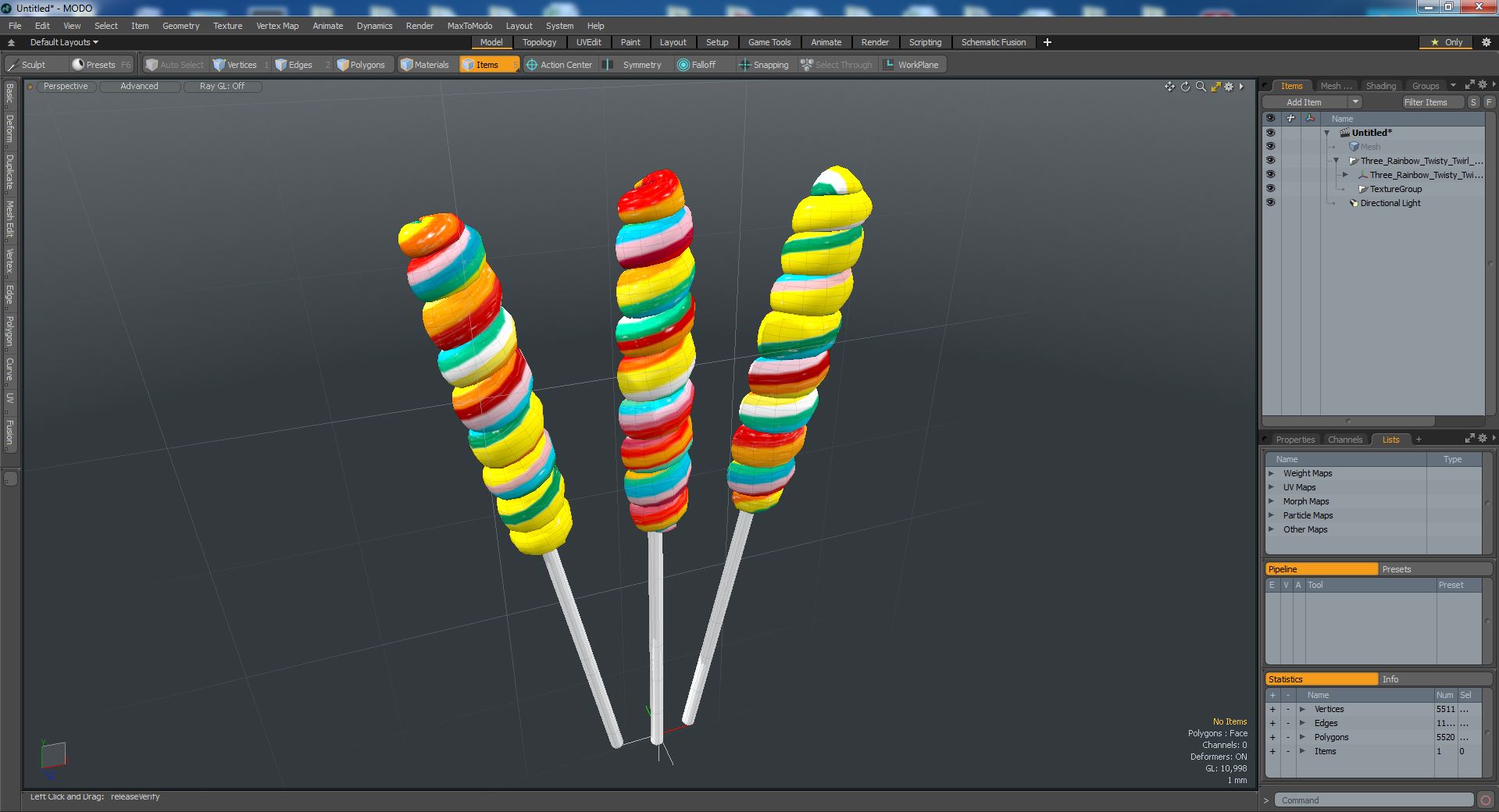Screen dimensions: 1499x812
Task: Click the Advanced shading style button
Action: 139,87
